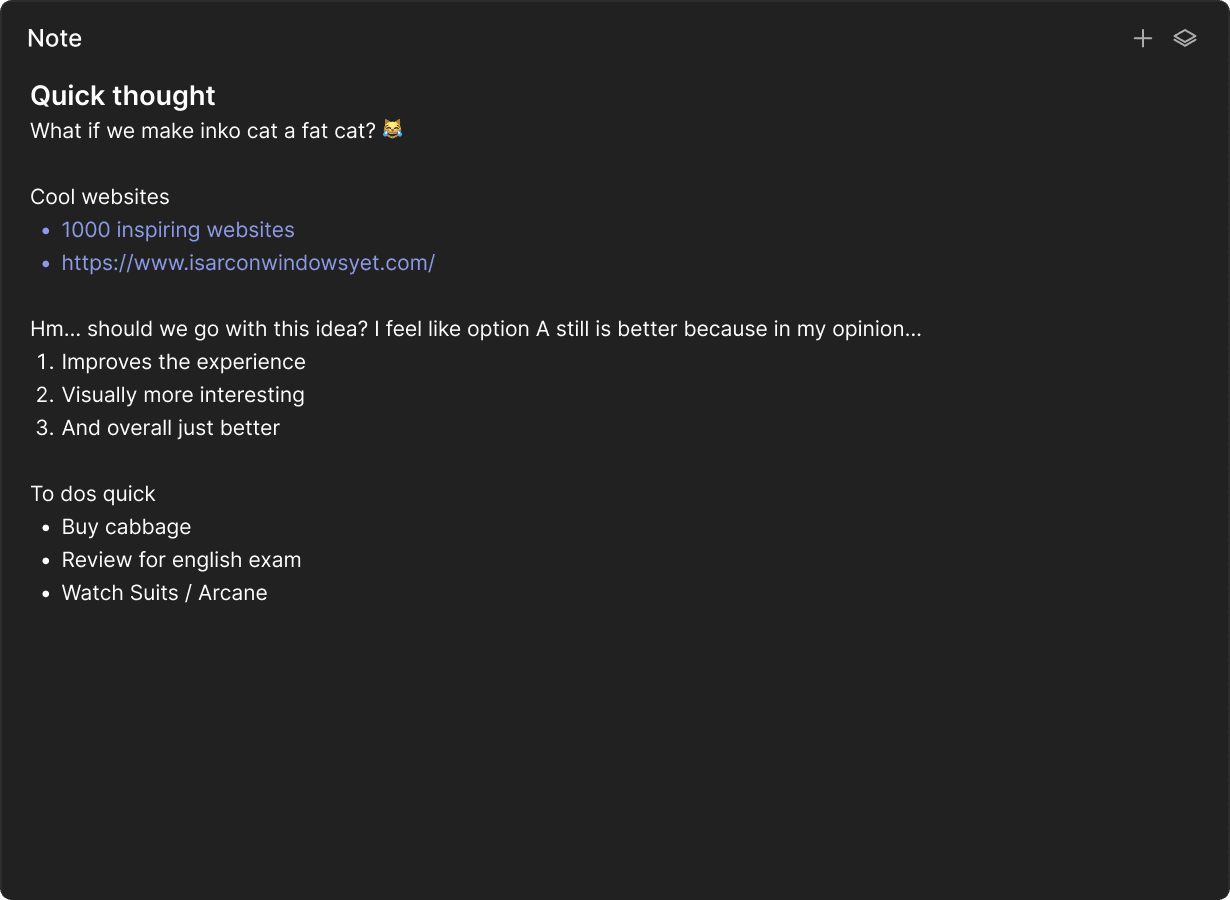This screenshot has width=1230, height=900.
Task: Click the plus icon to add note
Action: pos(1142,39)
